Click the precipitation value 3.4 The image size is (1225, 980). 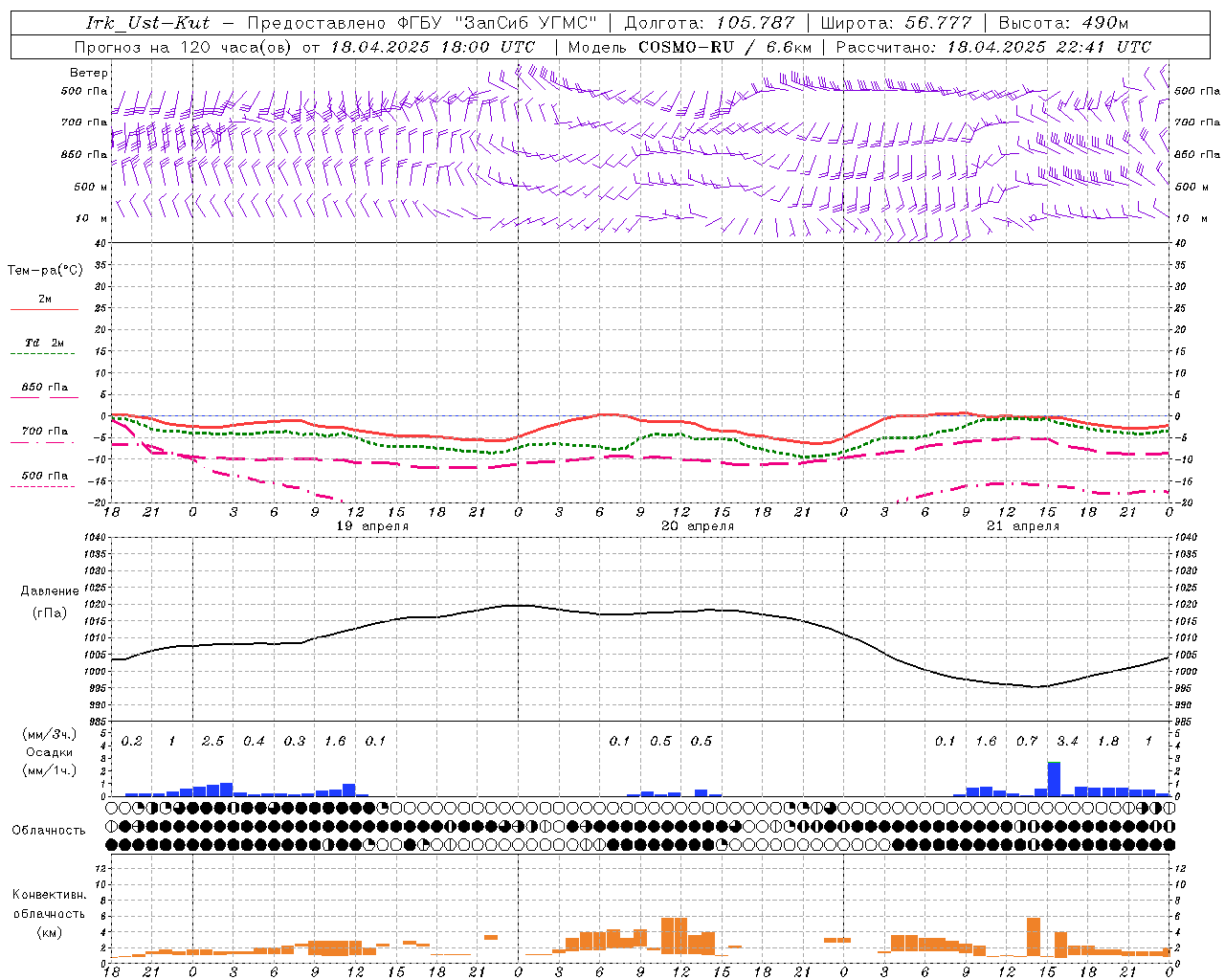(1067, 741)
